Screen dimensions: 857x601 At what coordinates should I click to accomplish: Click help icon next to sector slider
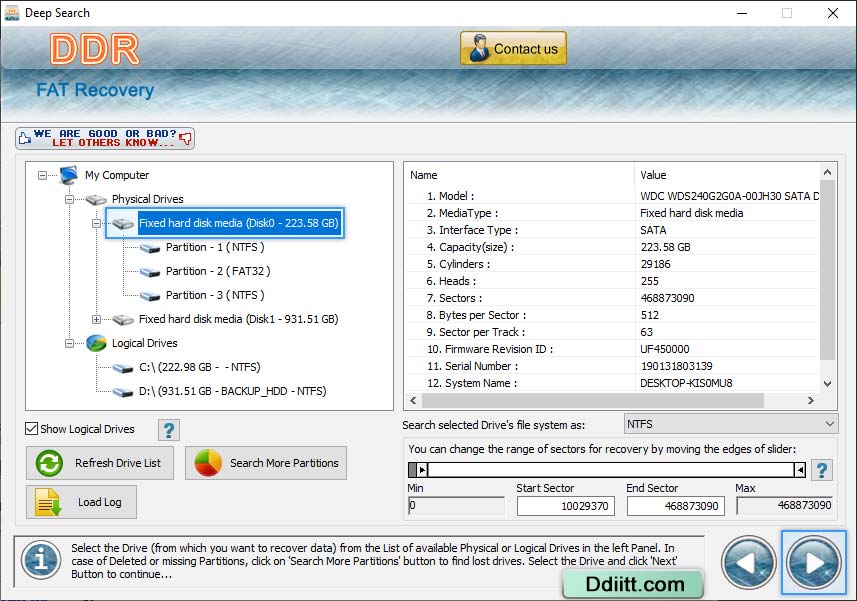click(821, 470)
